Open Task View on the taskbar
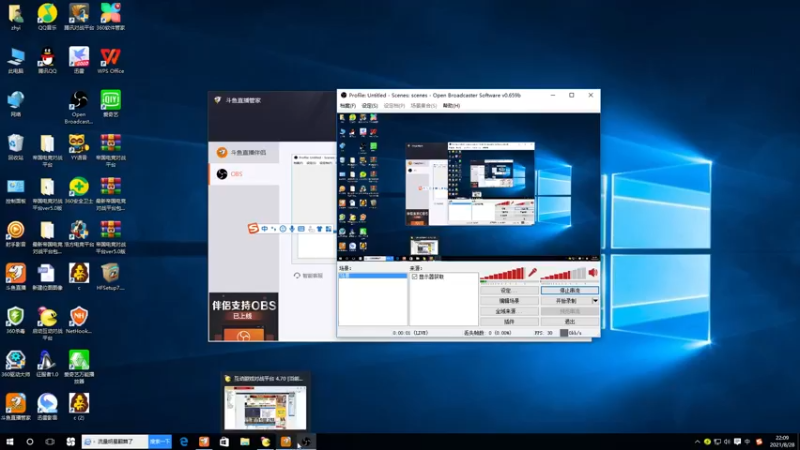The width and height of the screenshot is (800, 450). click(50, 442)
